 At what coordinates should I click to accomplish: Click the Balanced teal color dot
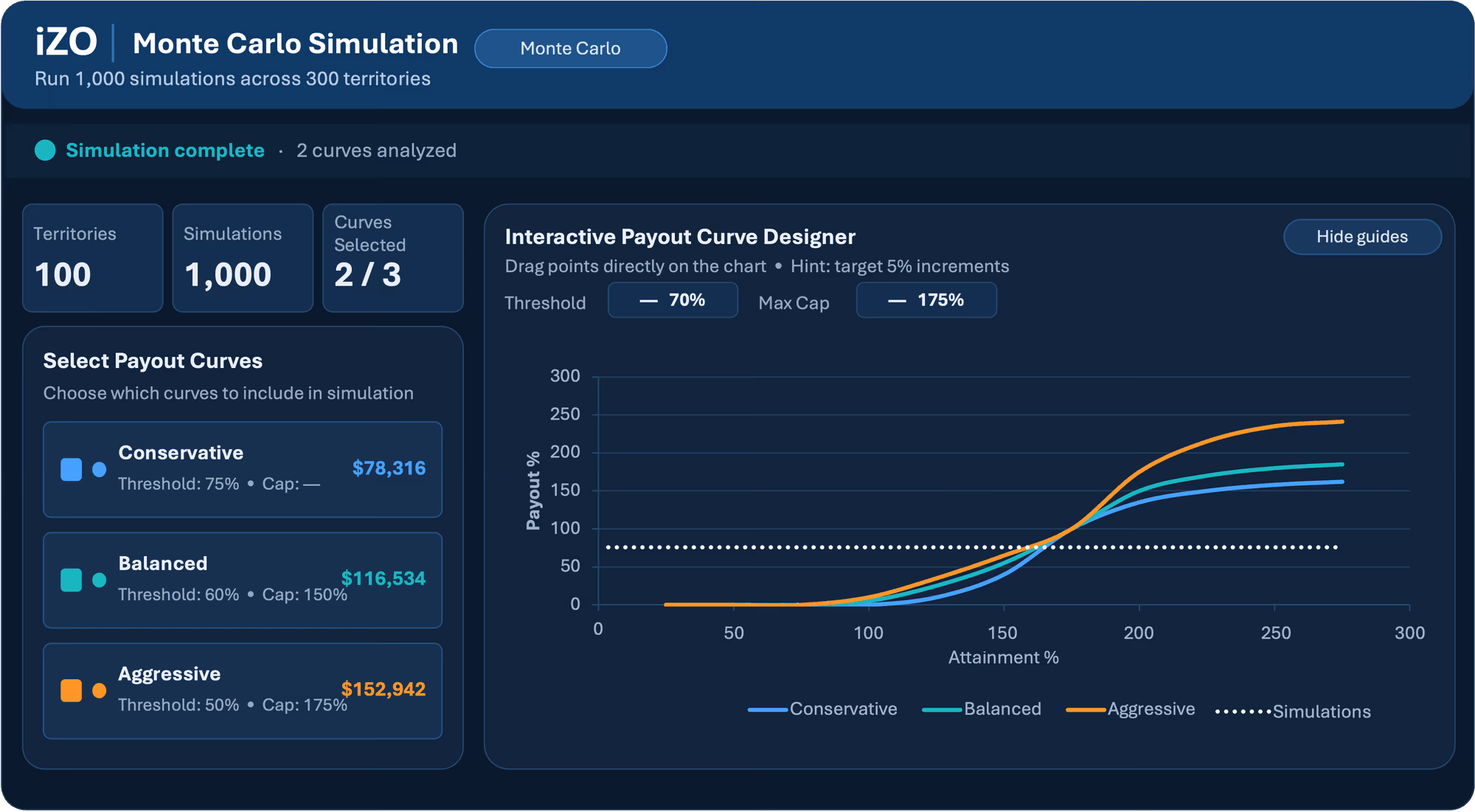coord(99,580)
